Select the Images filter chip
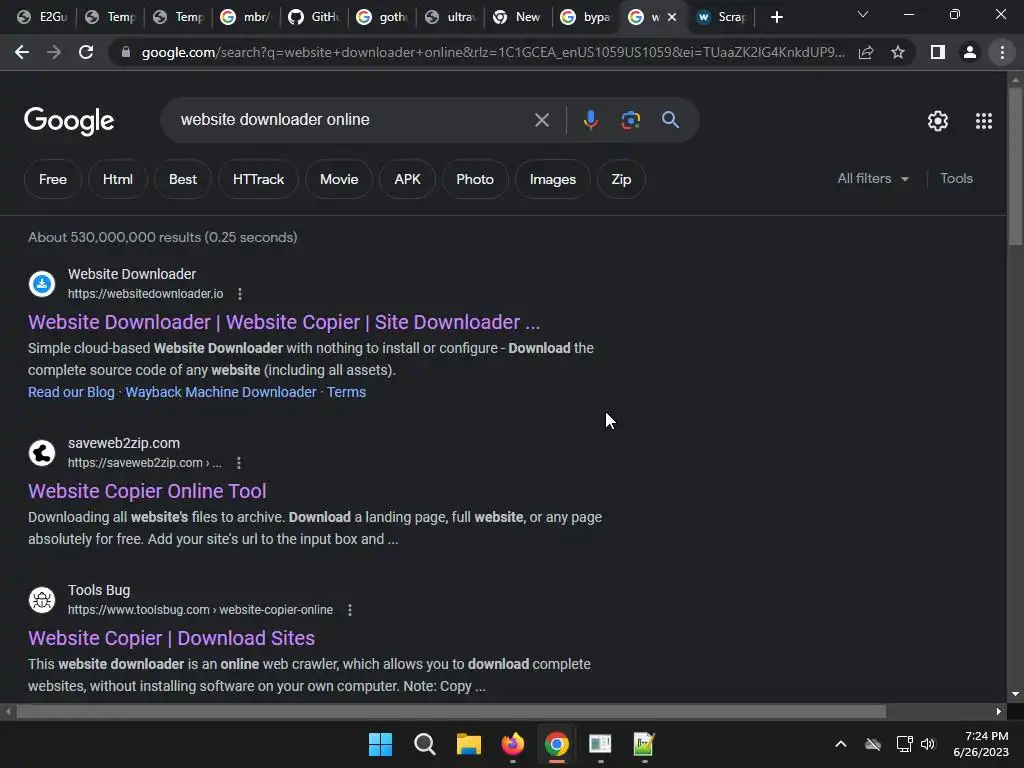This screenshot has width=1024, height=768. pyautogui.click(x=553, y=180)
